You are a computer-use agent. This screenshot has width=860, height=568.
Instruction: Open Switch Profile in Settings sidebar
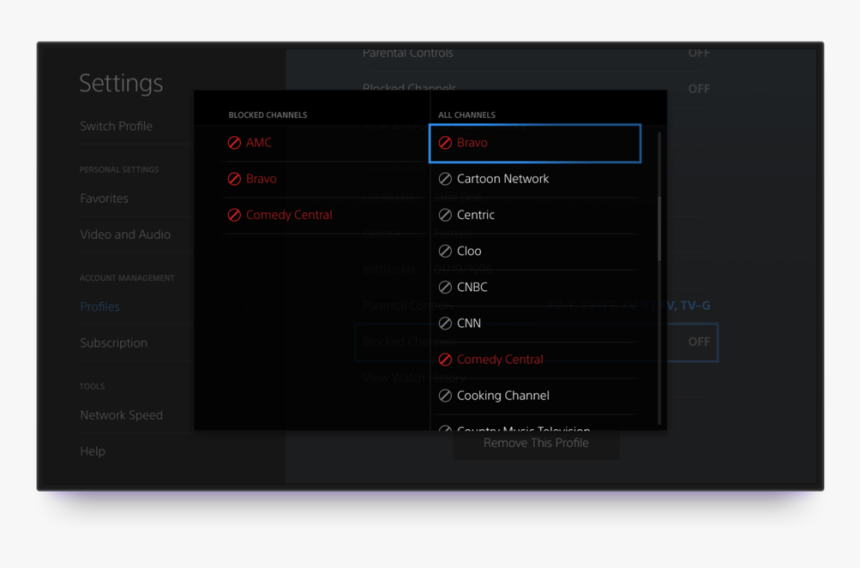[x=116, y=126]
